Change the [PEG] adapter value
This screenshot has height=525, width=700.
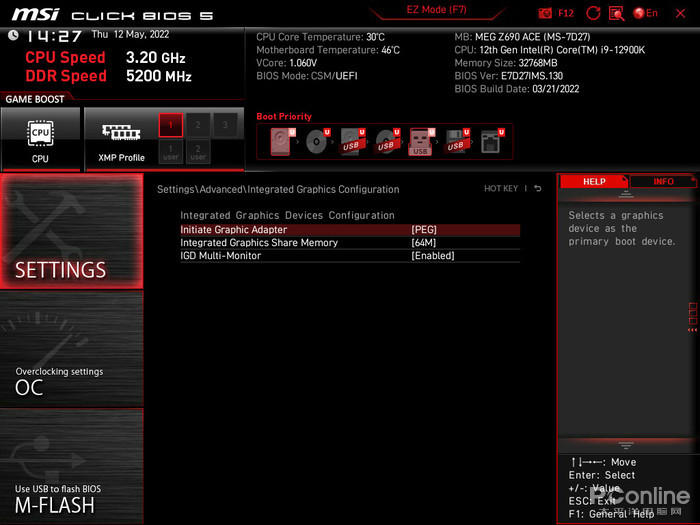point(424,230)
